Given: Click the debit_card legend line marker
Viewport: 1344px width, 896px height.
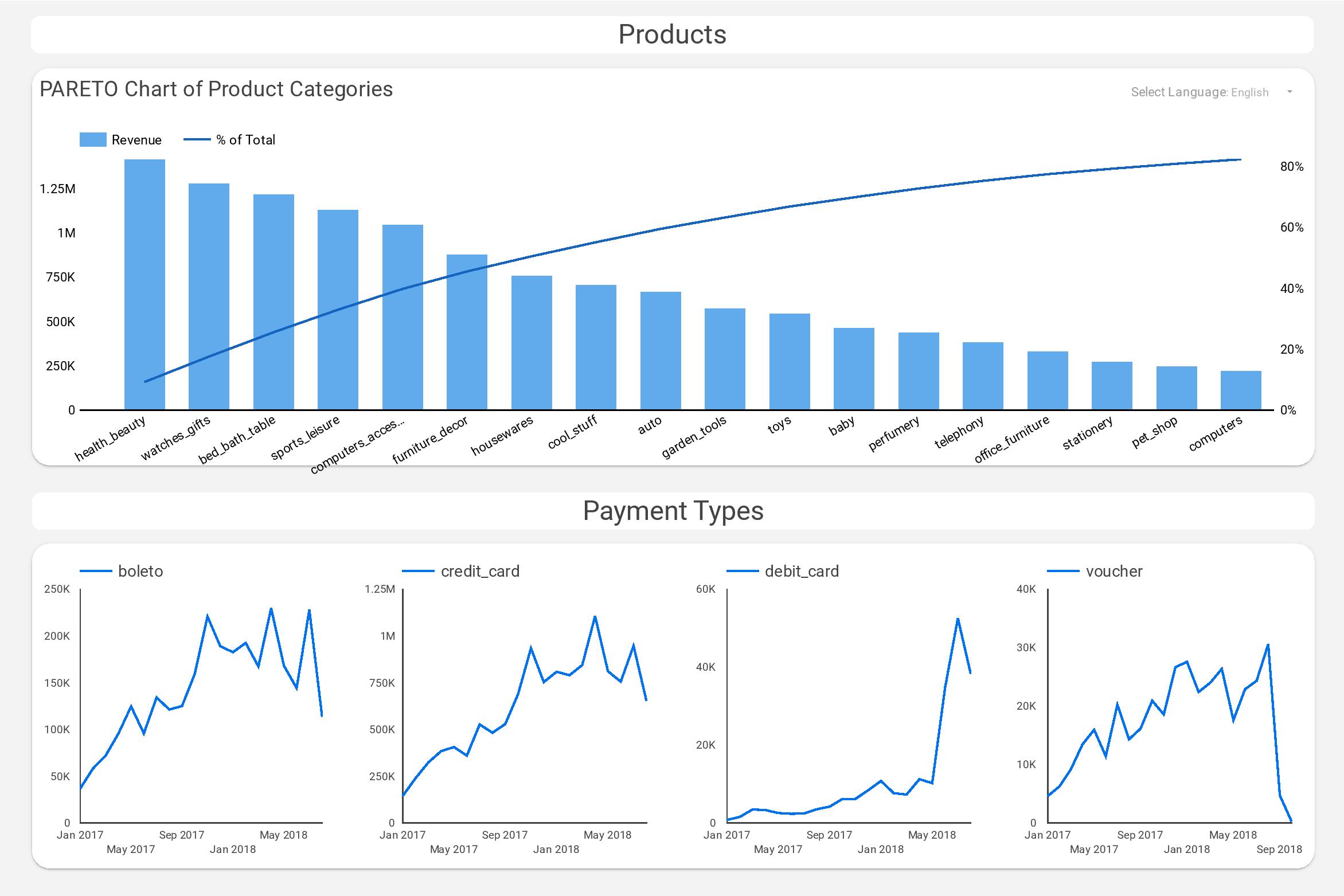Looking at the screenshot, I should click(743, 571).
